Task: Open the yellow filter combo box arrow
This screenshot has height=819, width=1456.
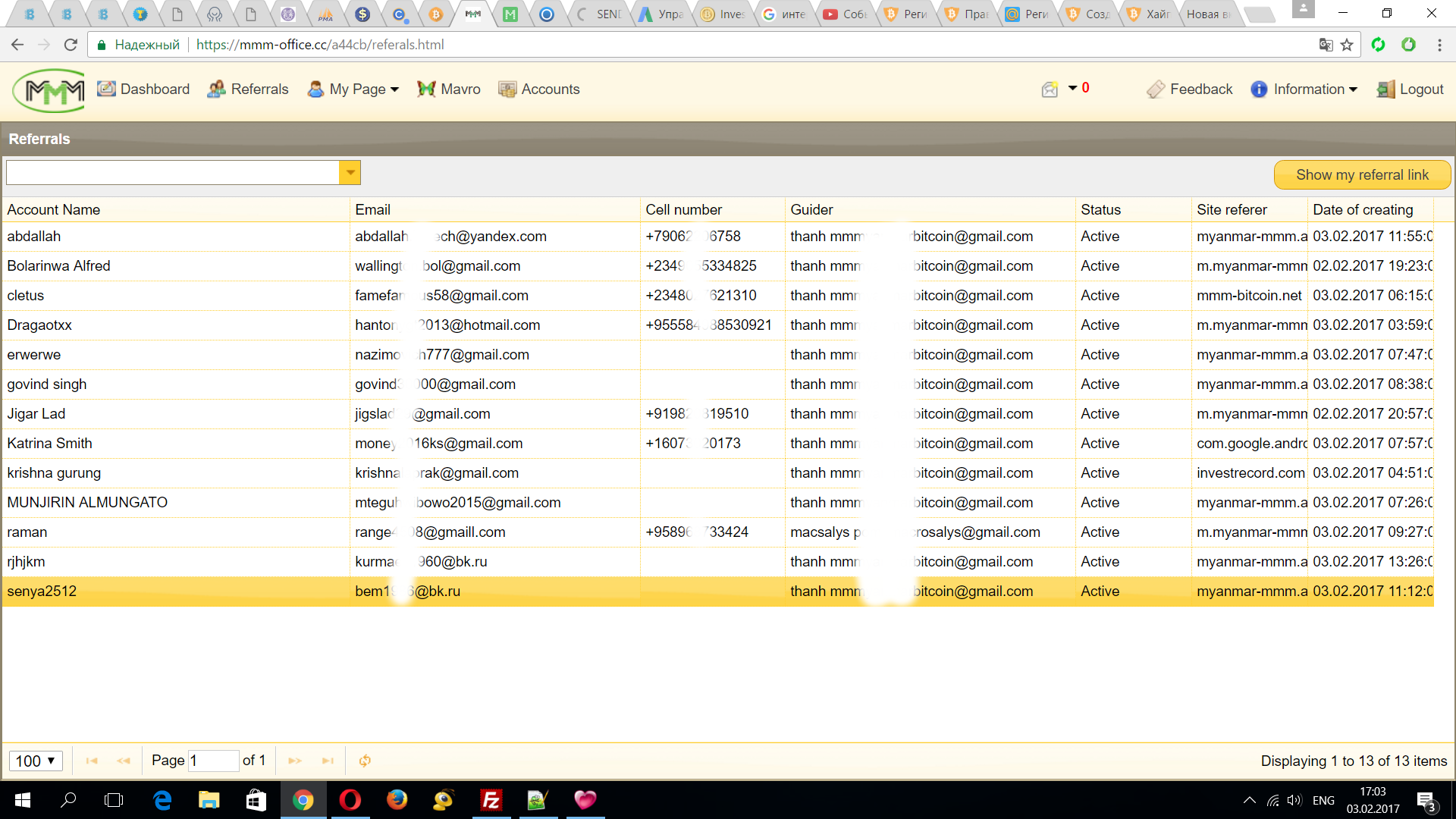Action: pyautogui.click(x=350, y=173)
